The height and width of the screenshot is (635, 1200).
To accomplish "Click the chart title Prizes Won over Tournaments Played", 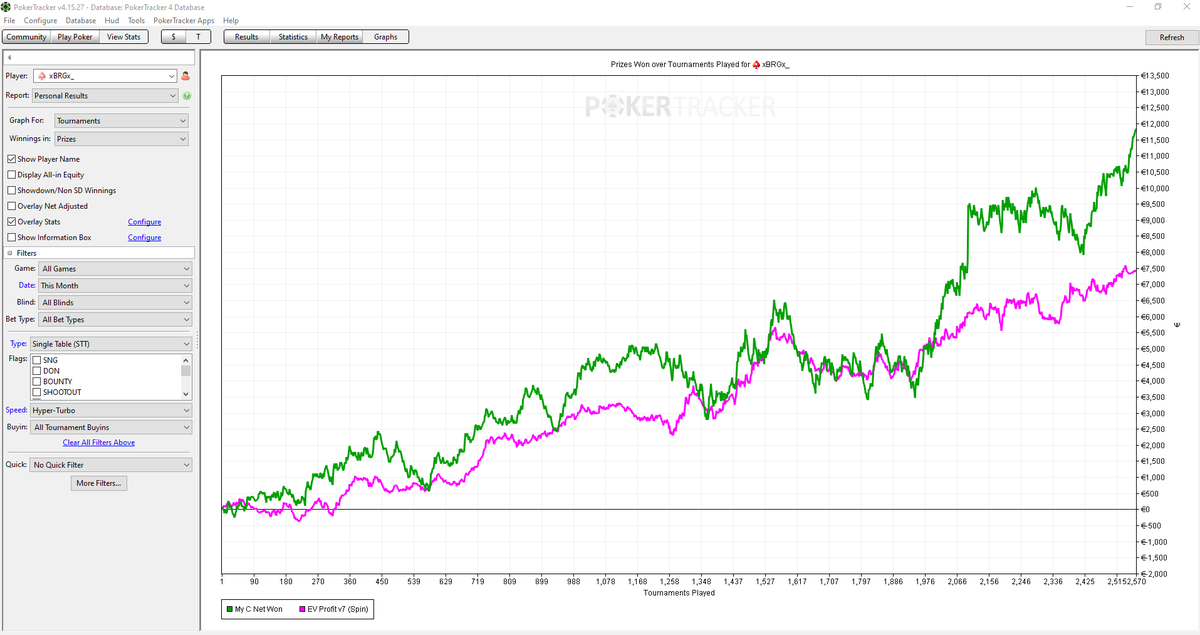I will [x=700, y=64].
